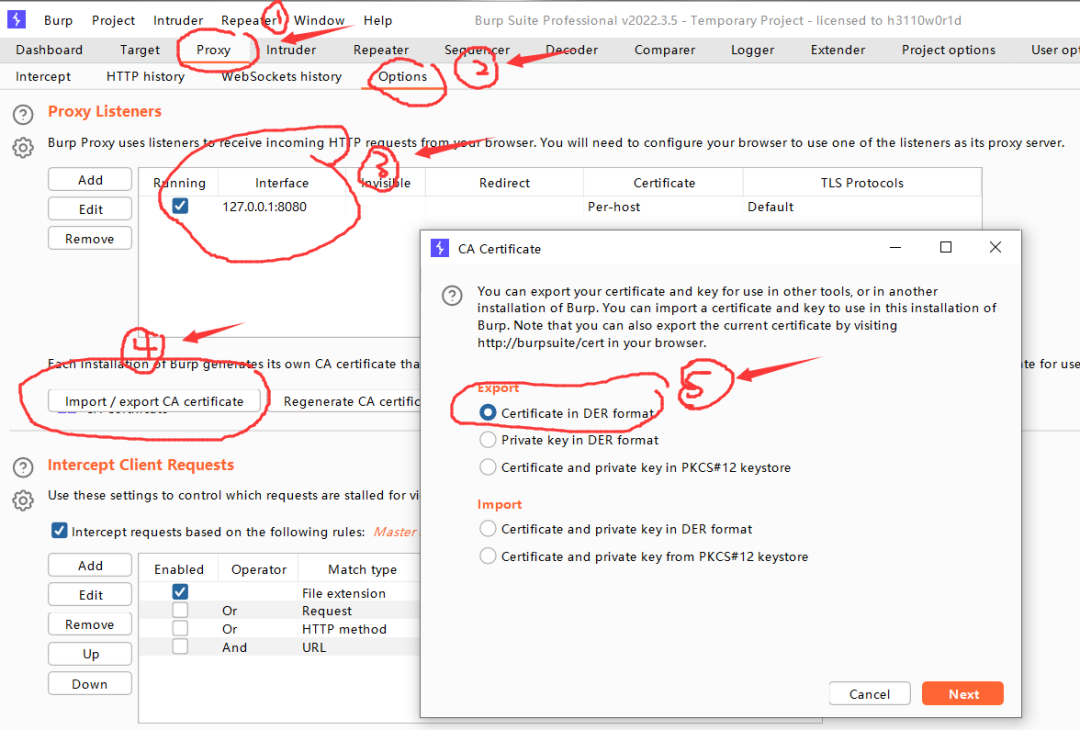Click CA Certificate dialog help icon

pyautogui.click(x=452, y=295)
